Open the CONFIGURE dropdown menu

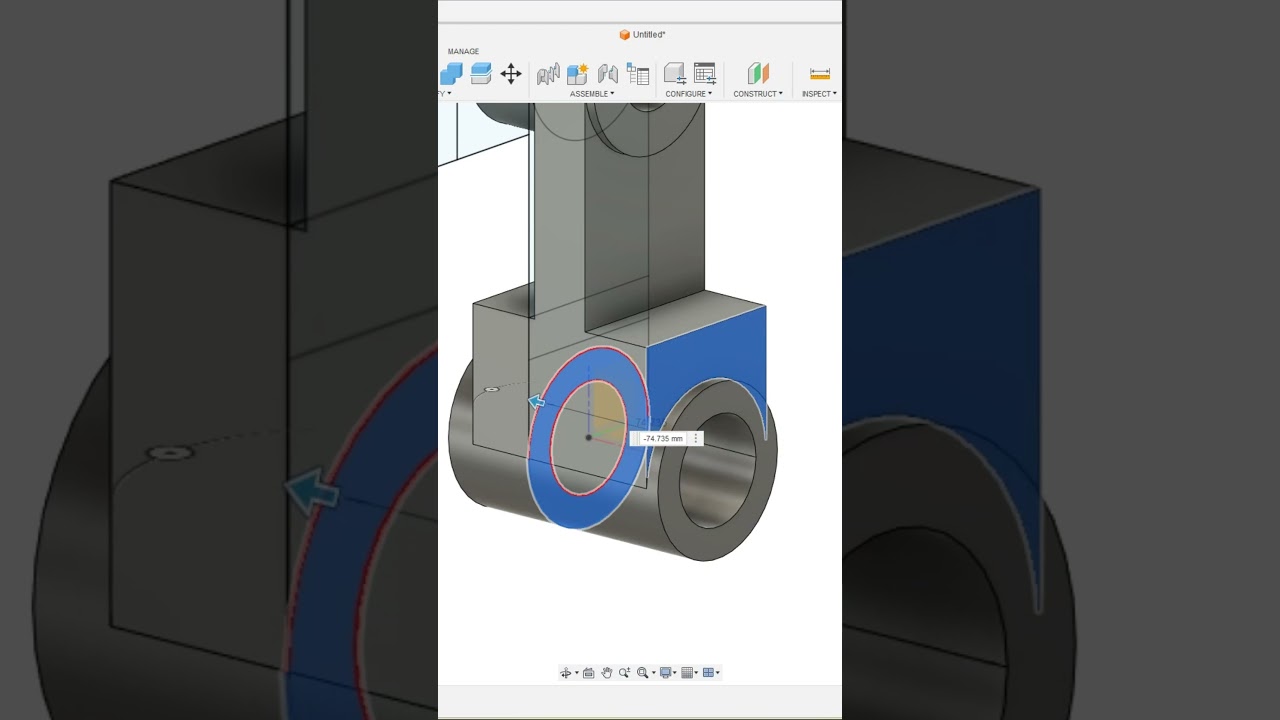(689, 94)
